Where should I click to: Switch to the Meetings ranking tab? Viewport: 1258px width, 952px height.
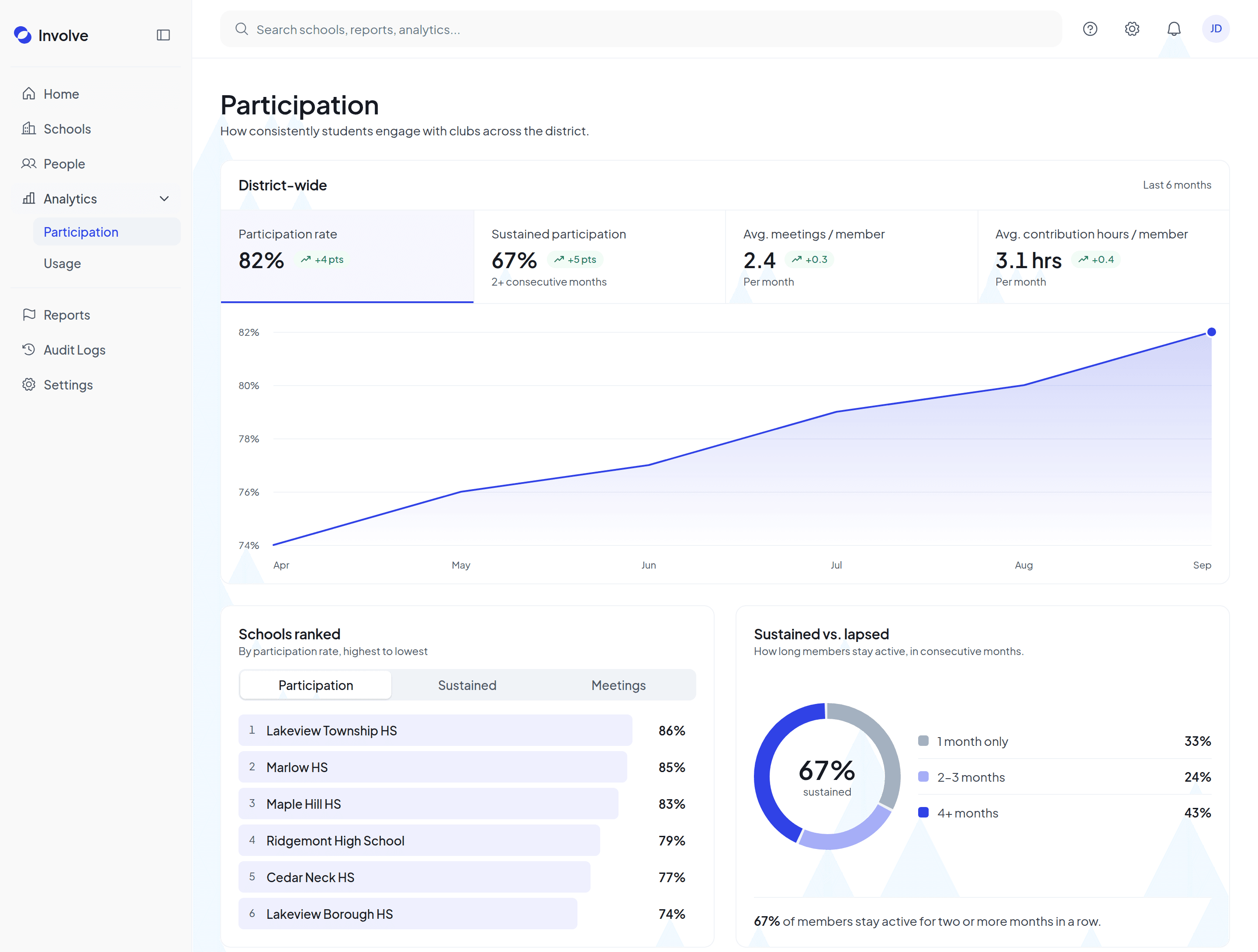click(x=618, y=685)
